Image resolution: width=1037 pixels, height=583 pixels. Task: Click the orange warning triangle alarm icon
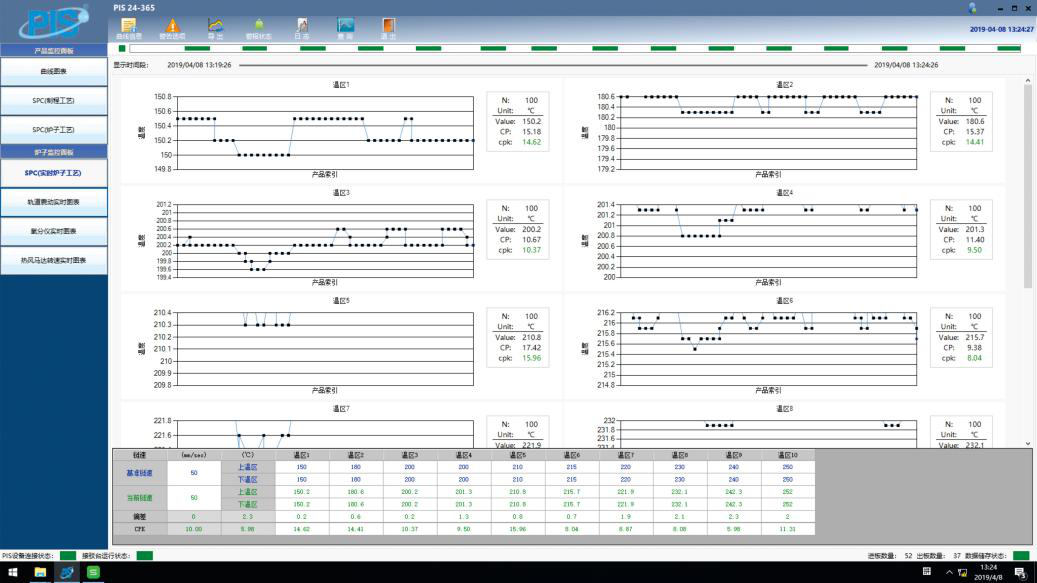173,26
